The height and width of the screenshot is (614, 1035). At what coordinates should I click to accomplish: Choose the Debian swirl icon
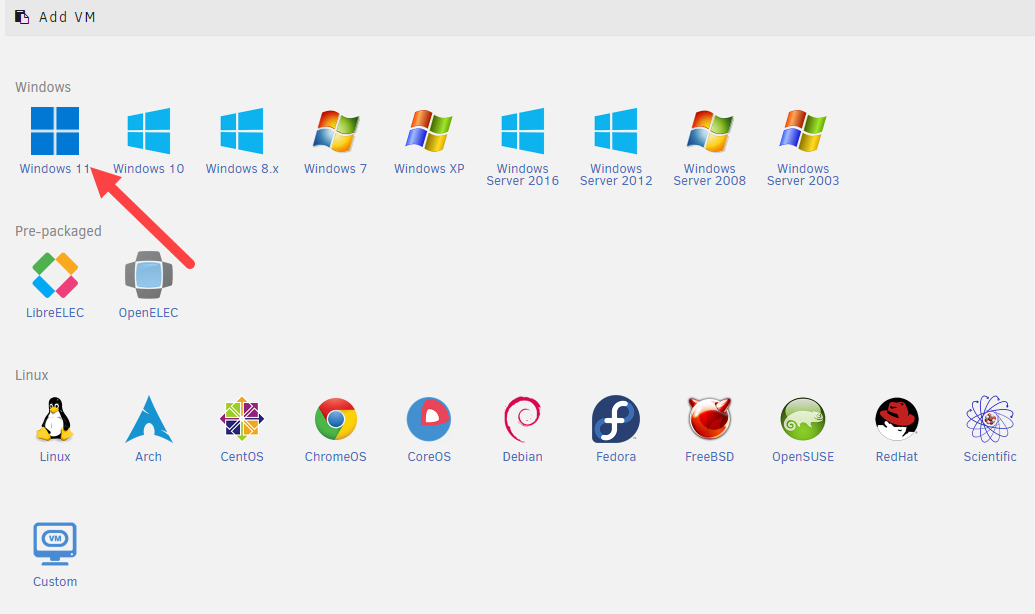pos(523,419)
